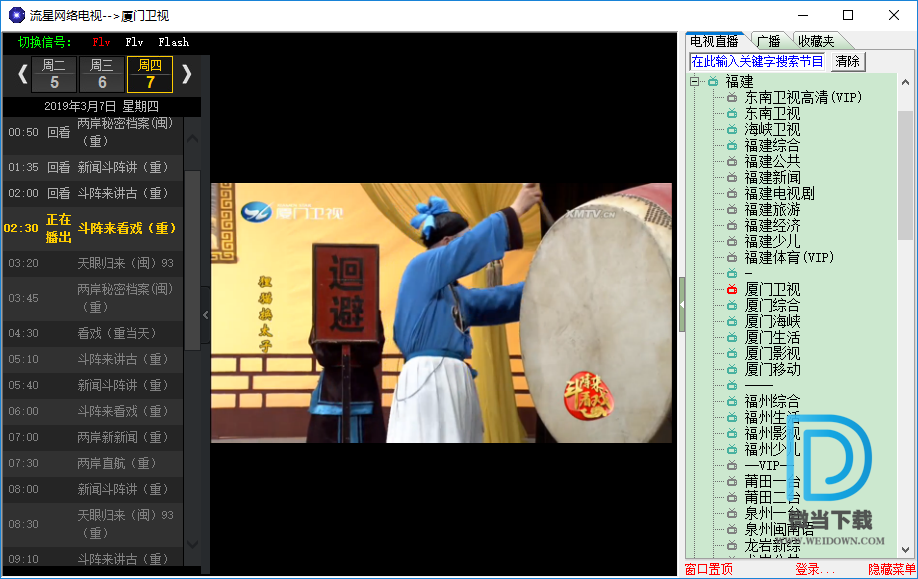Click the red TV icon beside 厦门卫视

[731, 290]
